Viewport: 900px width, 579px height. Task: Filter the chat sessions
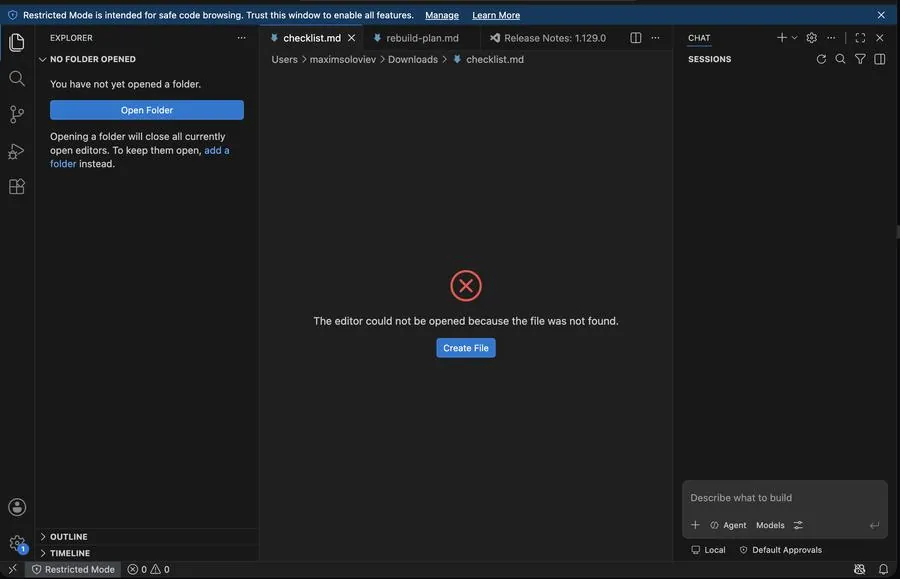click(860, 59)
